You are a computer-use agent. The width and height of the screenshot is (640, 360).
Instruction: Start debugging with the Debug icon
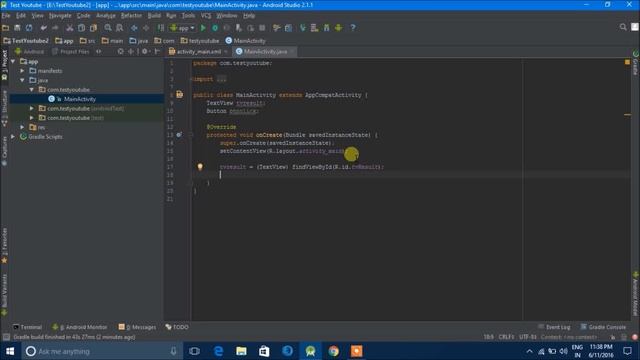click(215, 28)
